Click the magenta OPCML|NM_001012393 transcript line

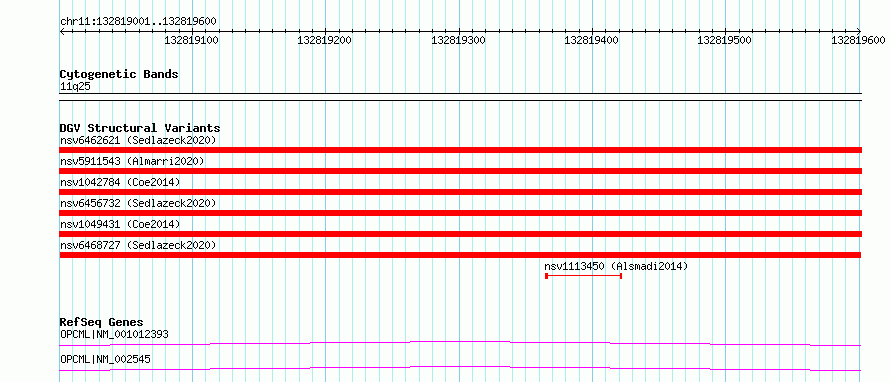coord(460,343)
